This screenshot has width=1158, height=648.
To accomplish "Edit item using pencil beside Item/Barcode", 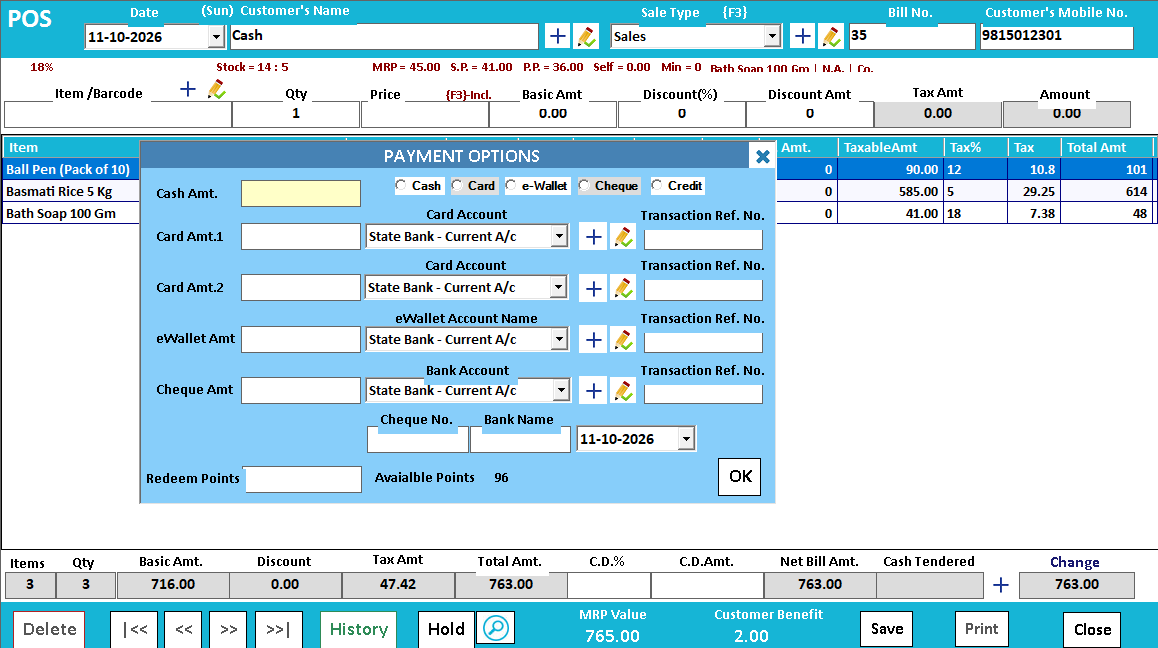I will pos(216,89).
